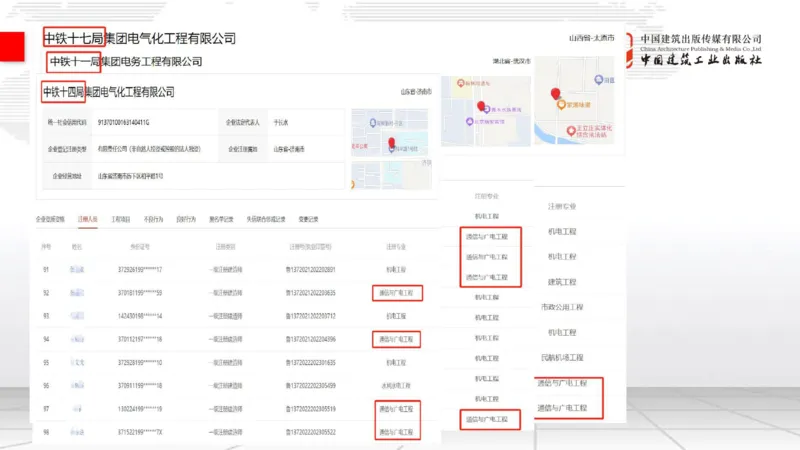
Task: Open the 良好行为 tab
Action: [x=186, y=219]
